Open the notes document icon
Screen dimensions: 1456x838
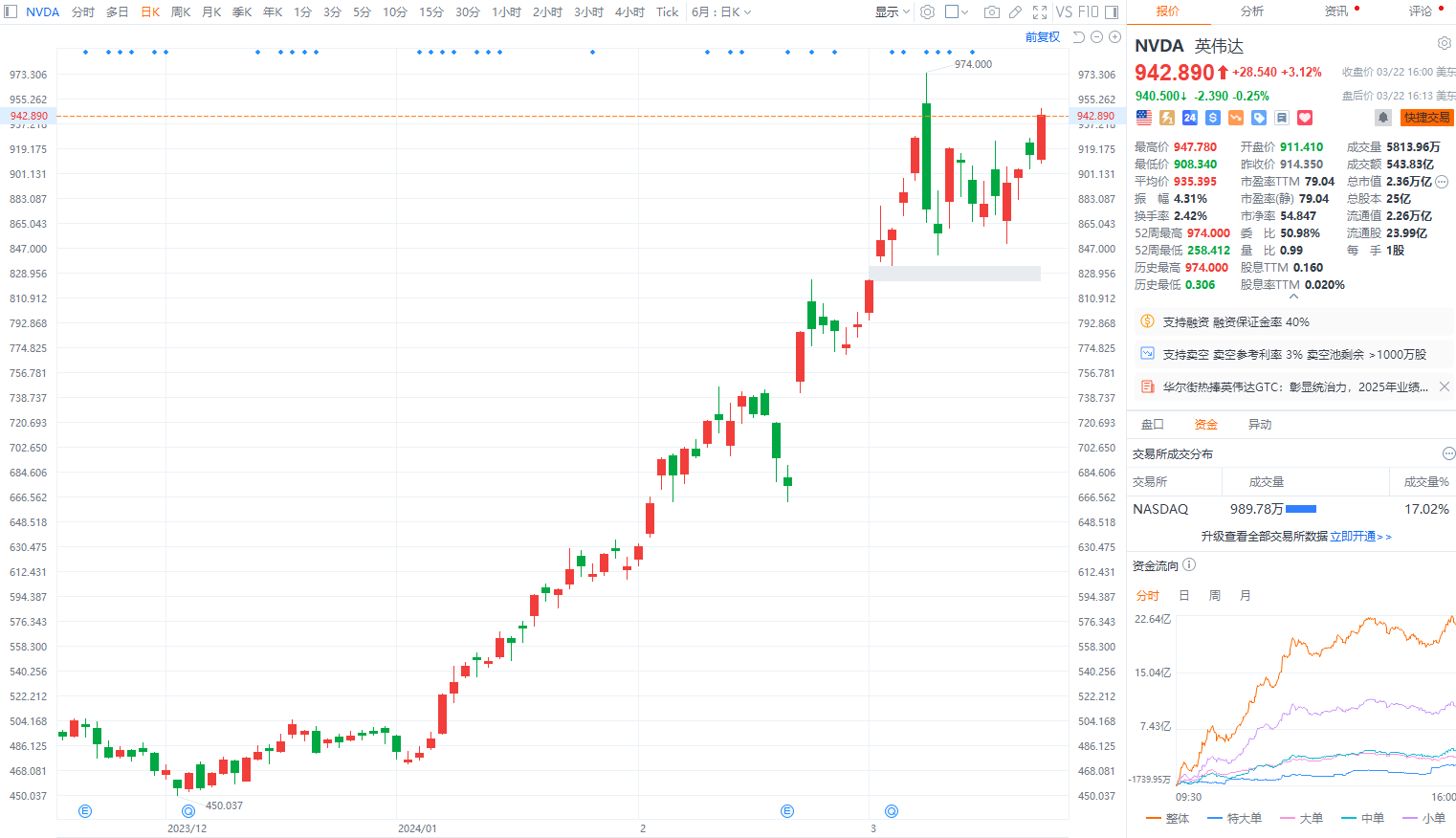[1282, 118]
